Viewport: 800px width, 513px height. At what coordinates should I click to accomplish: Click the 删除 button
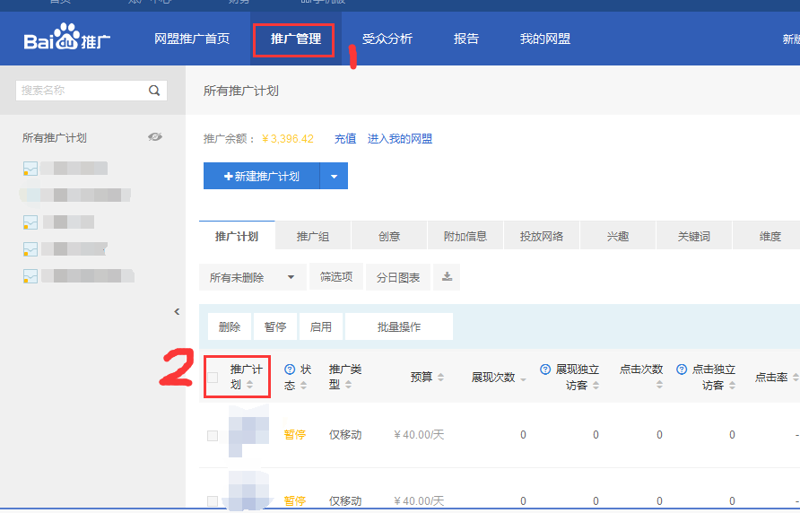coord(230,327)
